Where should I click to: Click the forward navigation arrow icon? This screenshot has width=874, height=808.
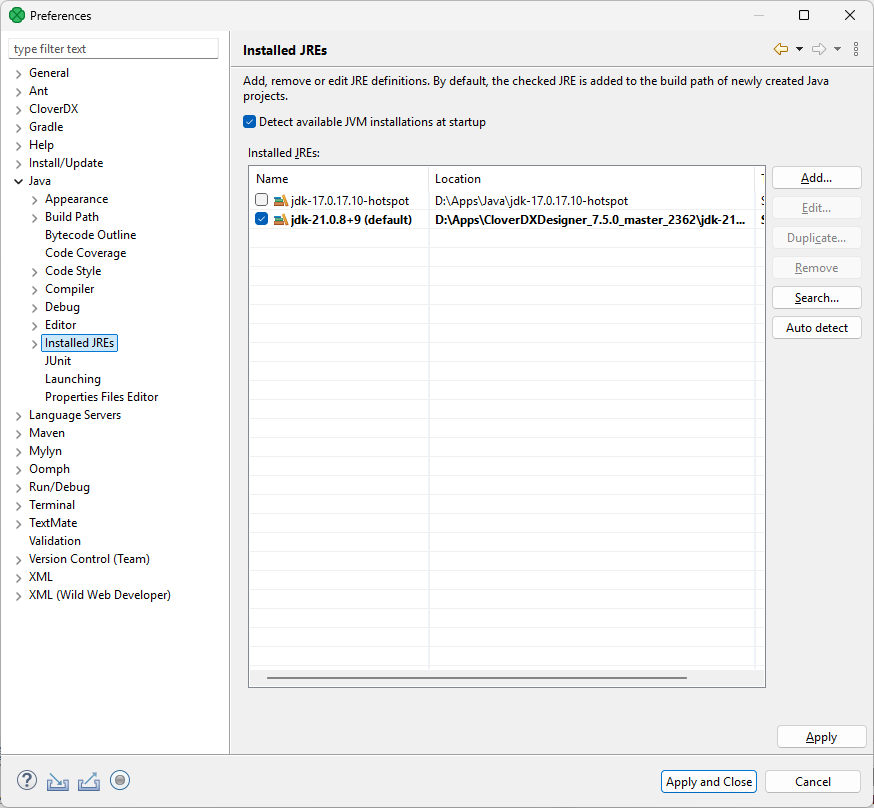pyautogui.click(x=819, y=49)
